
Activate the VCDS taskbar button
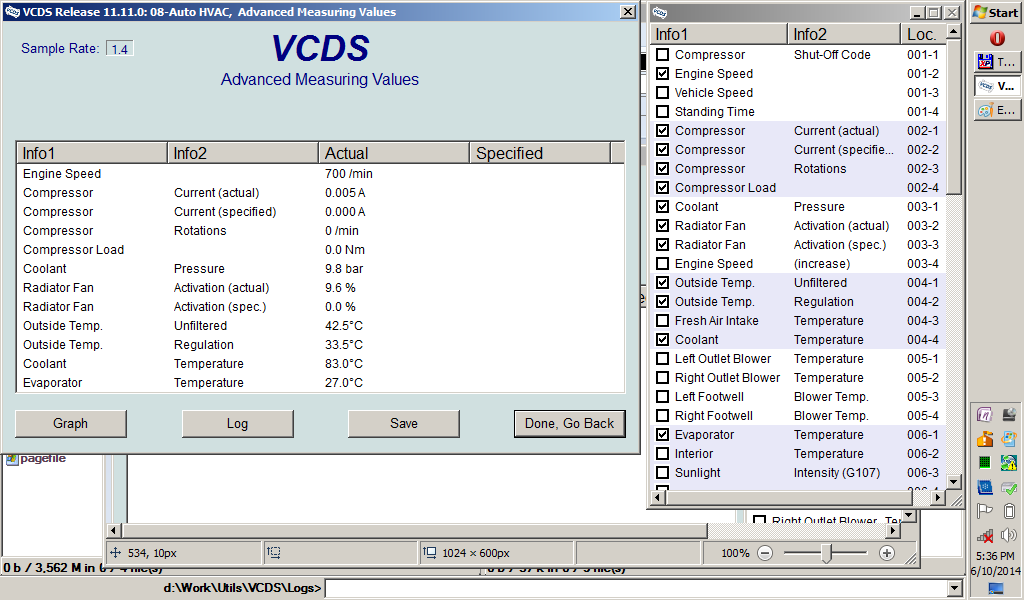[x=996, y=86]
